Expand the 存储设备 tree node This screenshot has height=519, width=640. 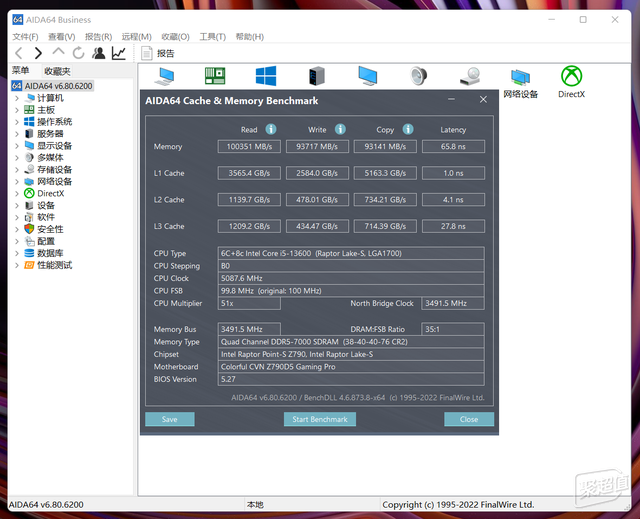(17, 169)
